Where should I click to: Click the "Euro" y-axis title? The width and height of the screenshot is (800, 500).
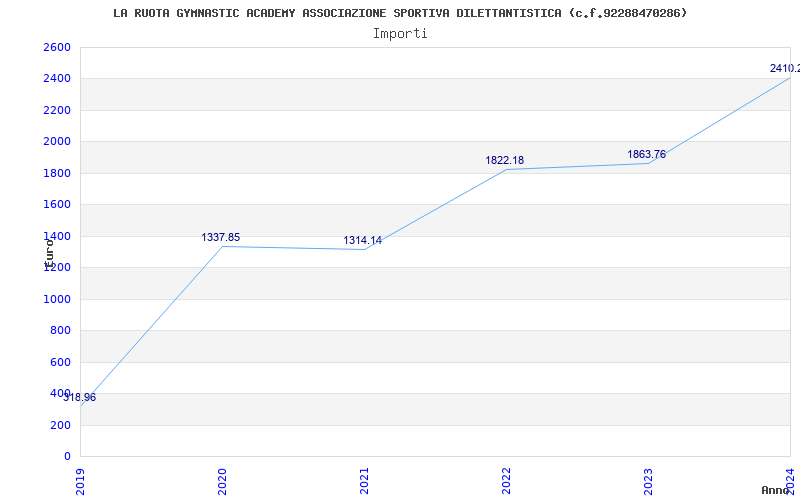click(49, 253)
